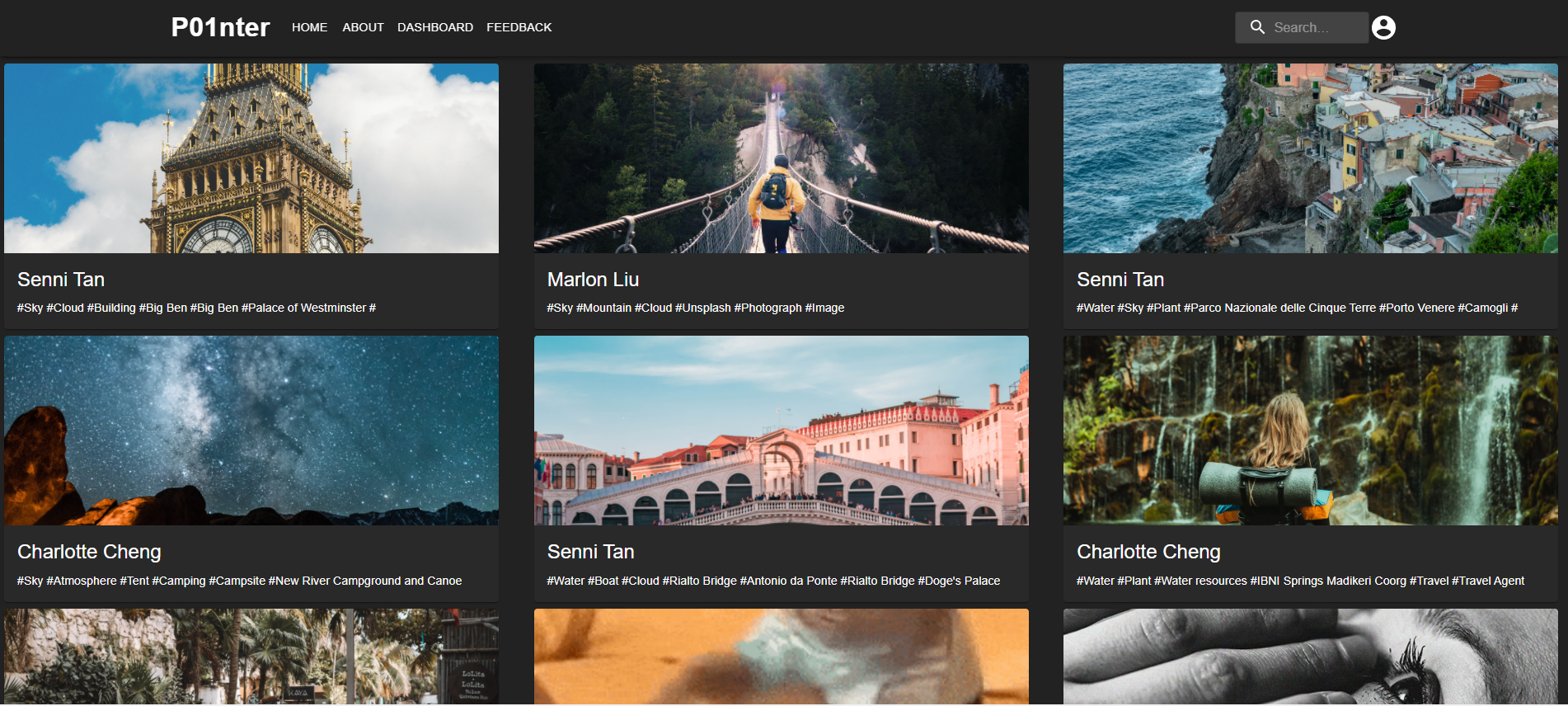
Task: Click Senni Tan on Rialto Bridge card
Action: [x=590, y=552]
